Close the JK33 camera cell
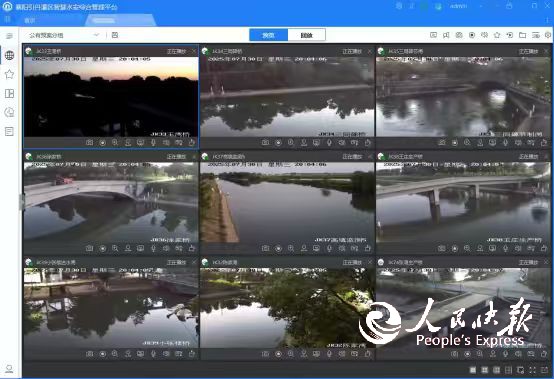The width and height of the screenshot is (554, 379). pos(194,52)
